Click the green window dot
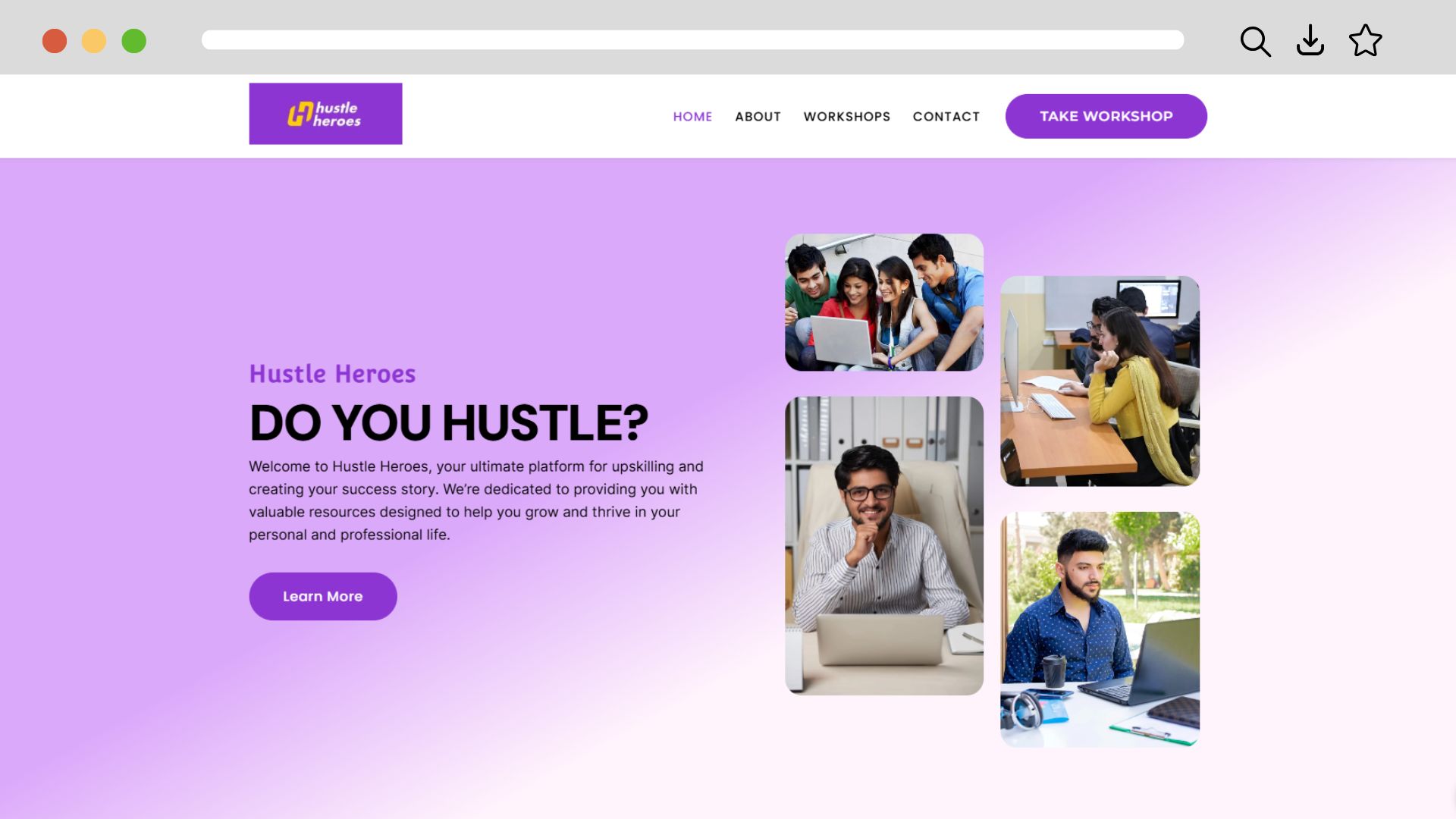Image resolution: width=1456 pixels, height=819 pixels. pos(134,41)
